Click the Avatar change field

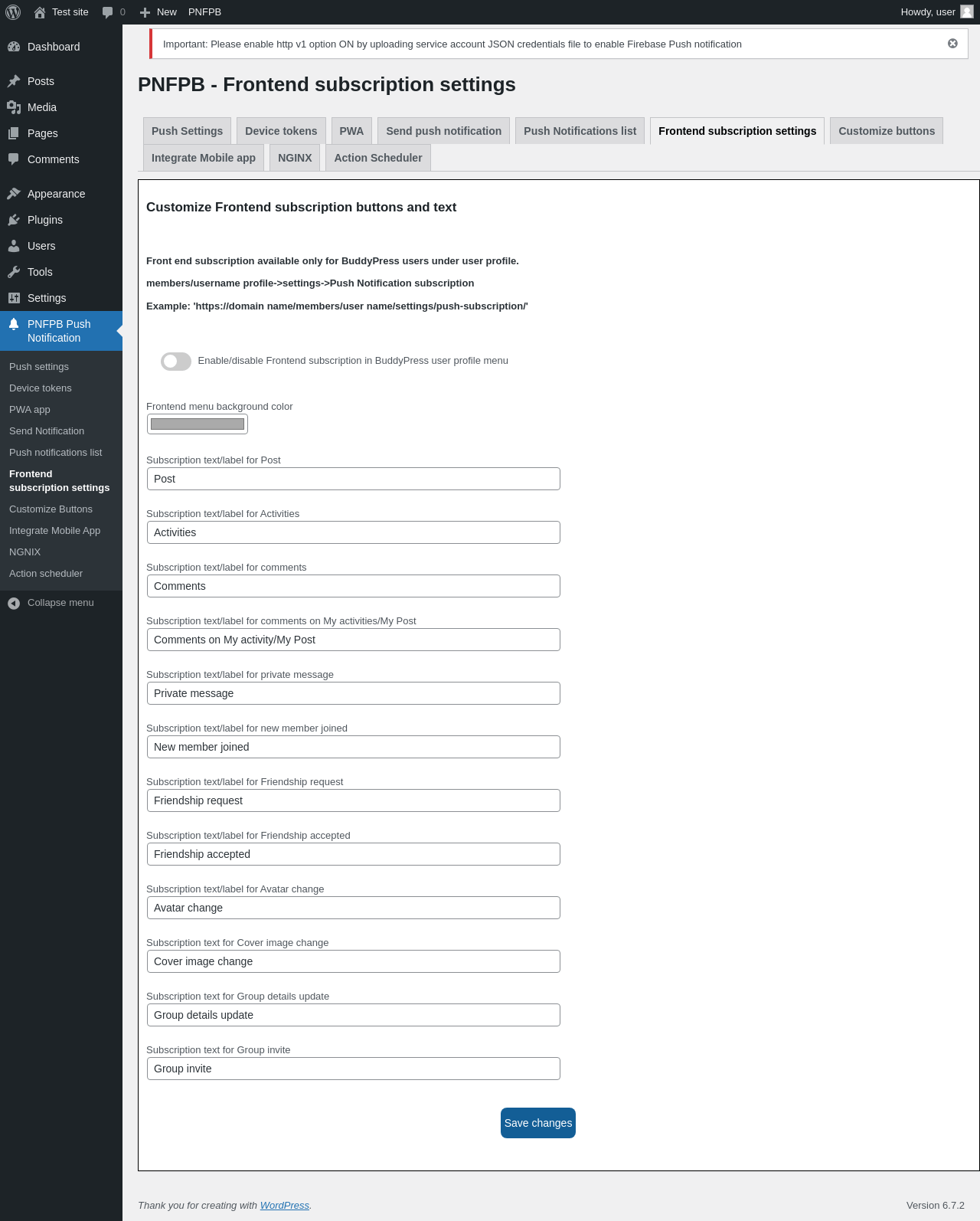[x=354, y=908]
